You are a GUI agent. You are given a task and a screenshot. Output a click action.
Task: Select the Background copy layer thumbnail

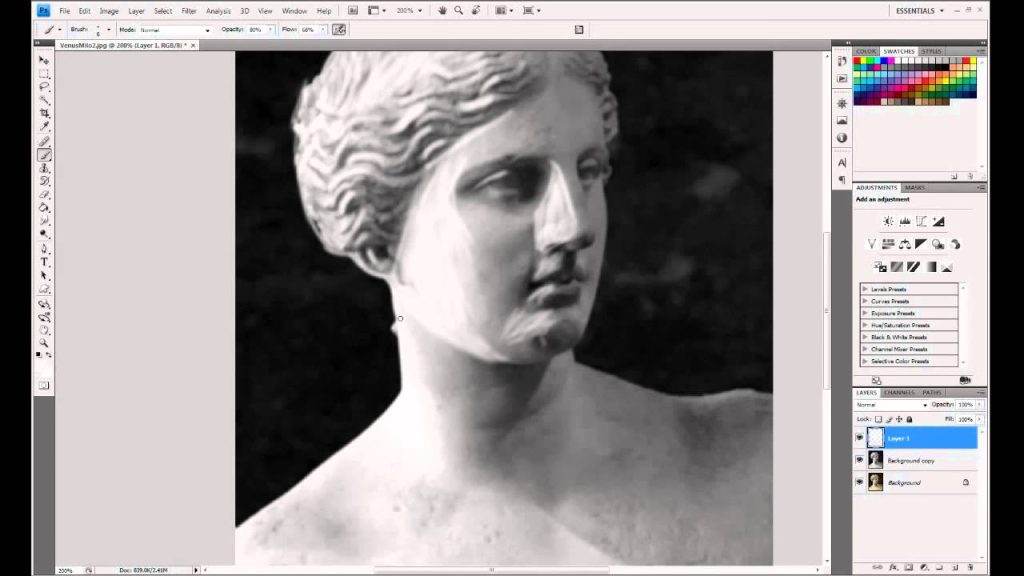coord(875,460)
